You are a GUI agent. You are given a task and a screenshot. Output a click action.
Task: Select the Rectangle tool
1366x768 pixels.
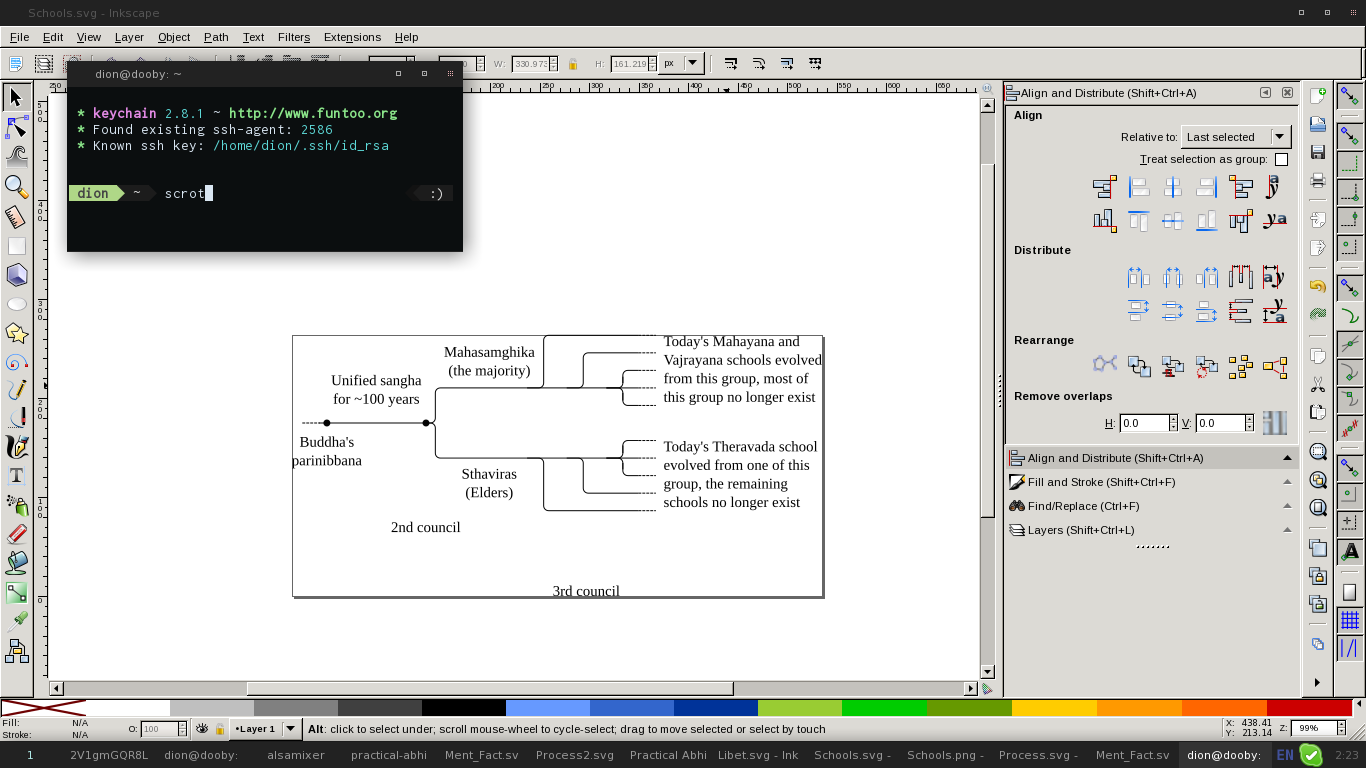coord(16,245)
